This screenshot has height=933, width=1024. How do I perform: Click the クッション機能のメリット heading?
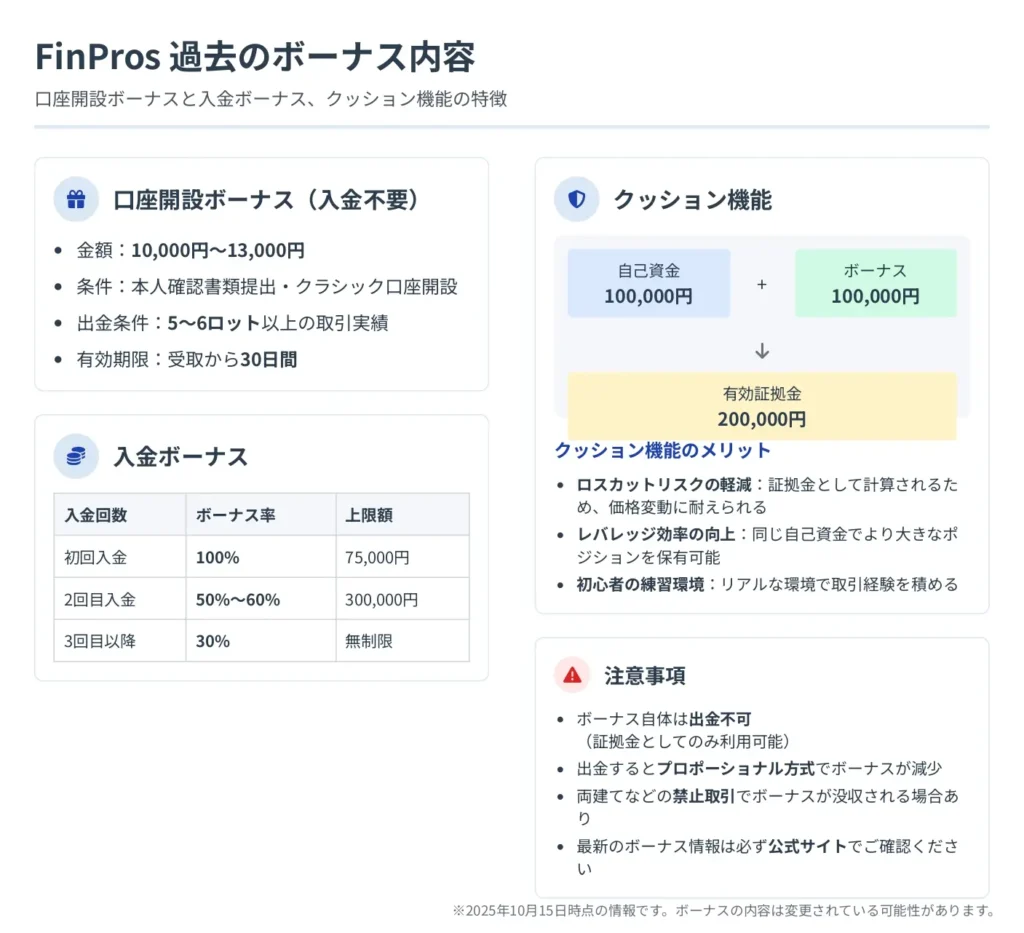[662, 450]
